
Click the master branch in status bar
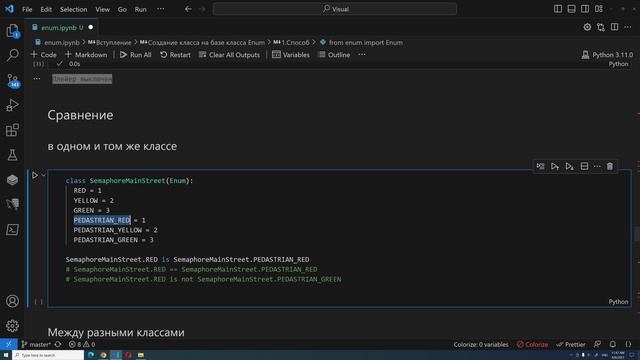click(x=36, y=344)
